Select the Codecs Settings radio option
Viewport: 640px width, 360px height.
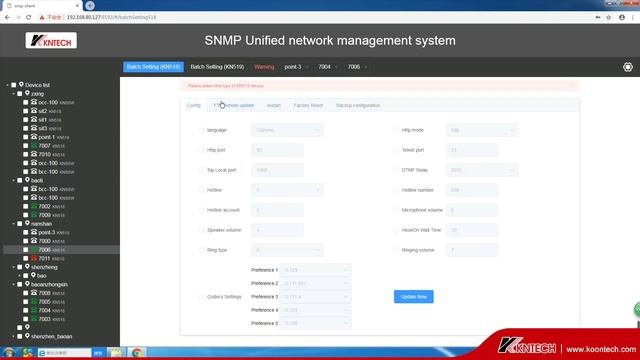[x=201, y=296]
